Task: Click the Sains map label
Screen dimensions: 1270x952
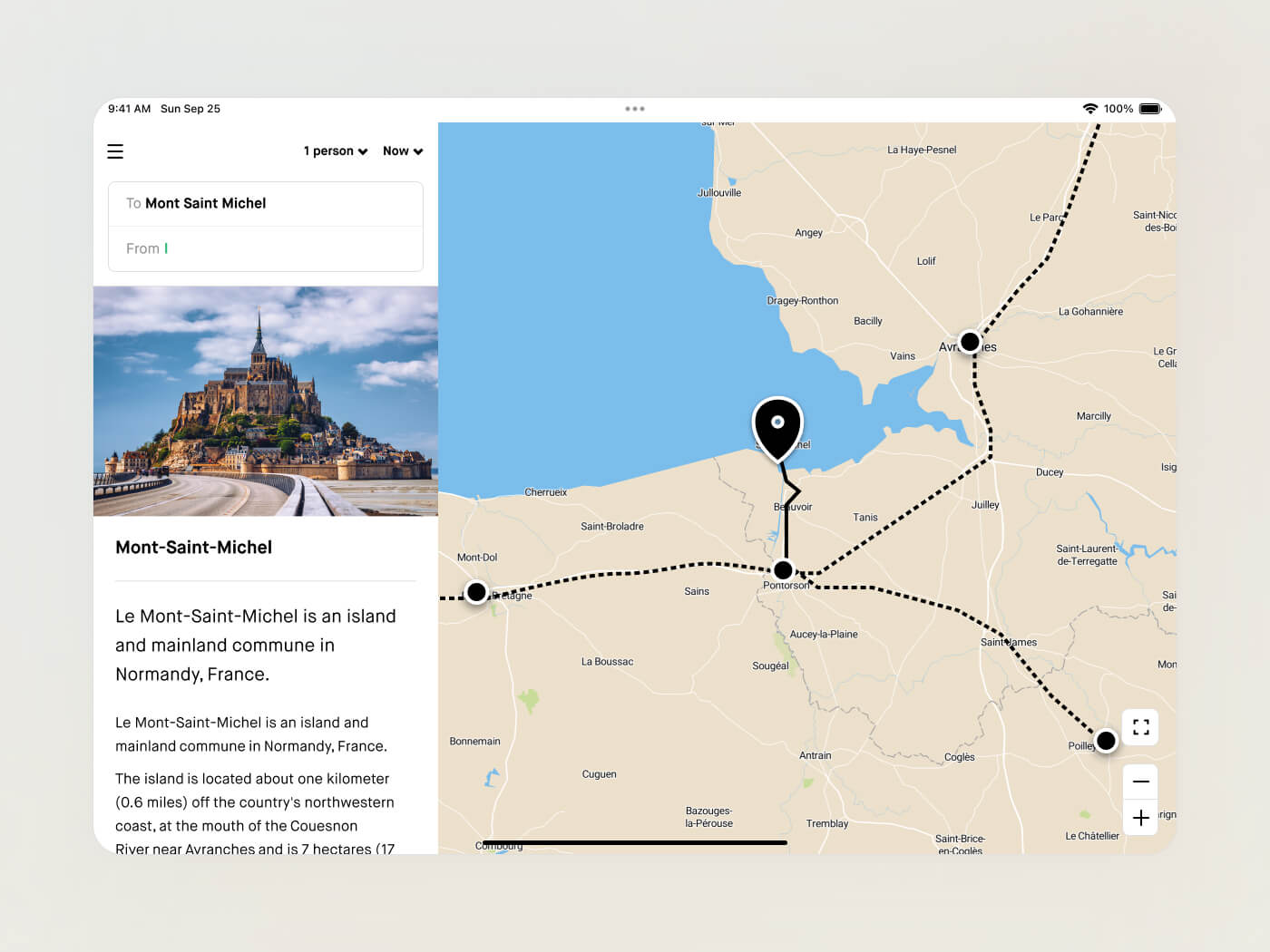Action: tap(697, 591)
